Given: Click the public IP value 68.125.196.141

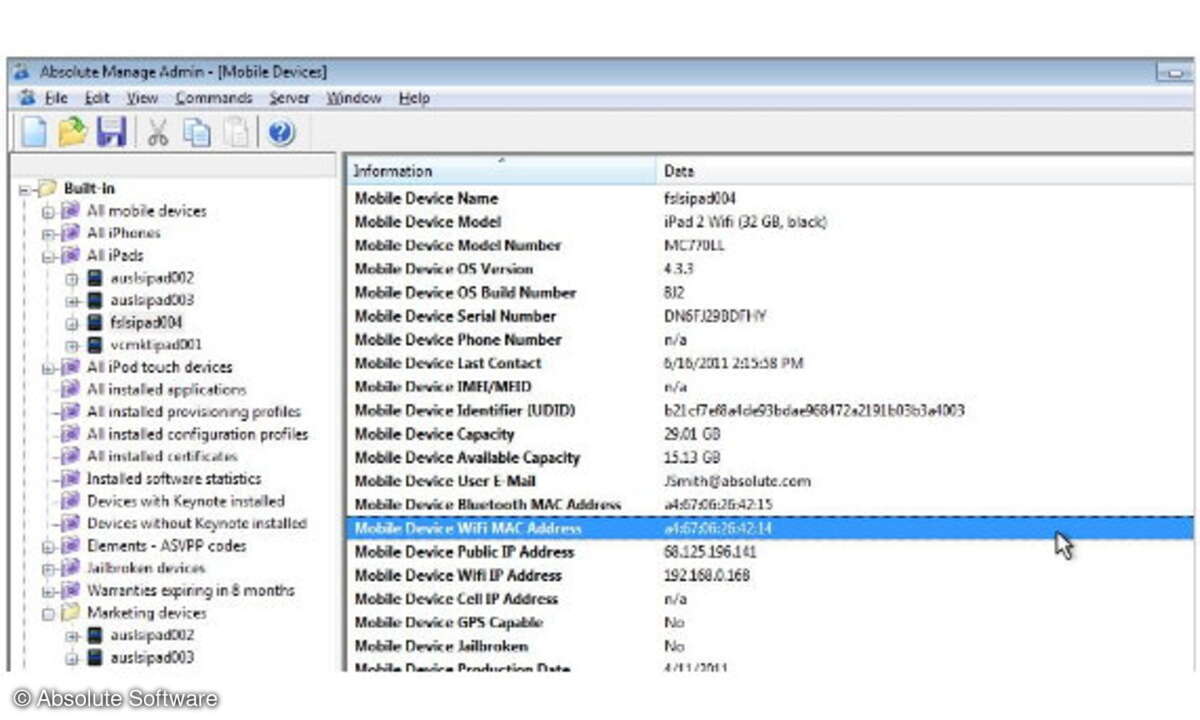Looking at the screenshot, I should tap(710, 552).
